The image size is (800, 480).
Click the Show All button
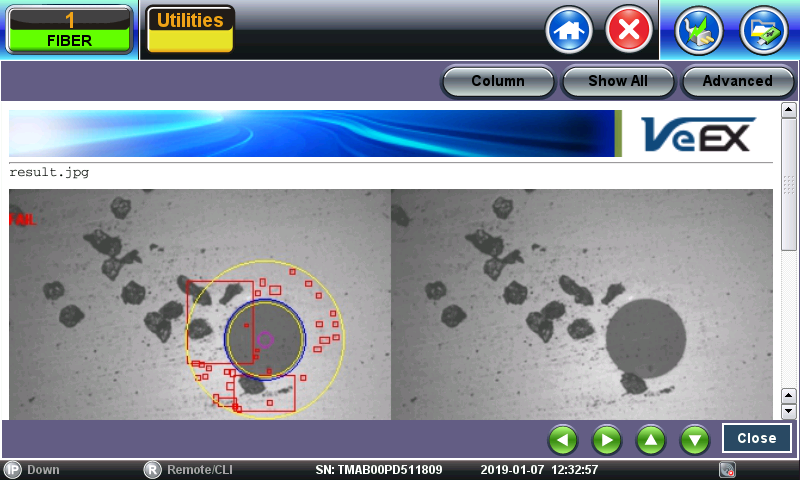coord(617,81)
